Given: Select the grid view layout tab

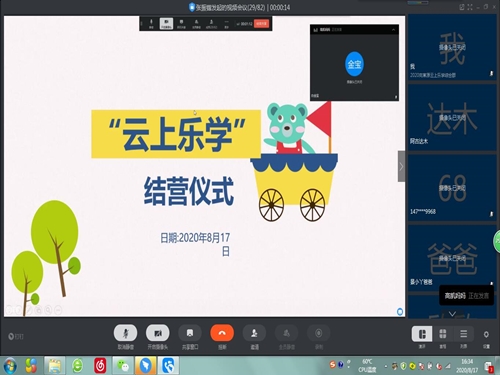Looking at the screenshot, I should [443, 334].
